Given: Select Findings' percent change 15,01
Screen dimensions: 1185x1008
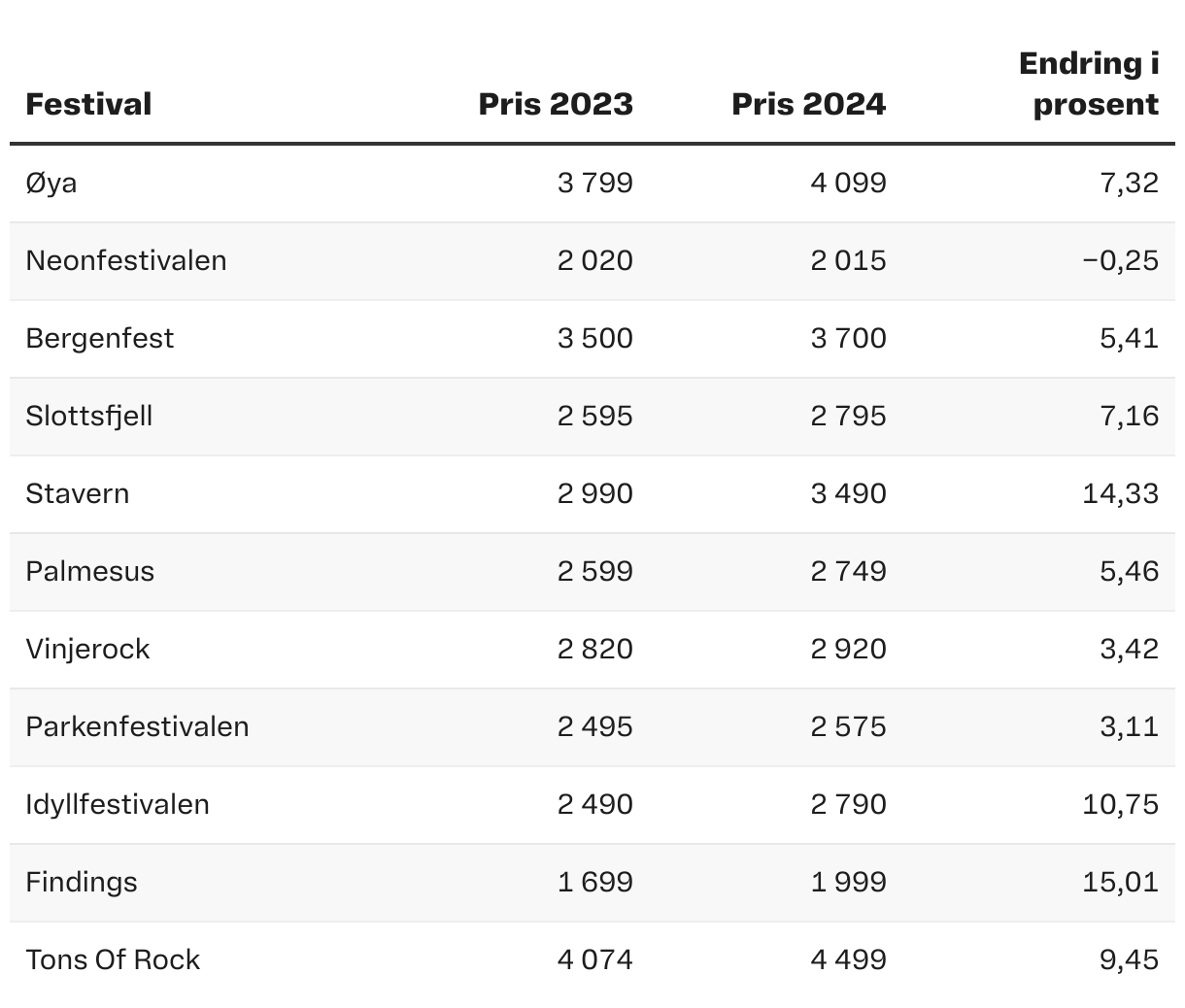Looking at the screenshot, I should pyautogui.click(x=1120, y=882).
